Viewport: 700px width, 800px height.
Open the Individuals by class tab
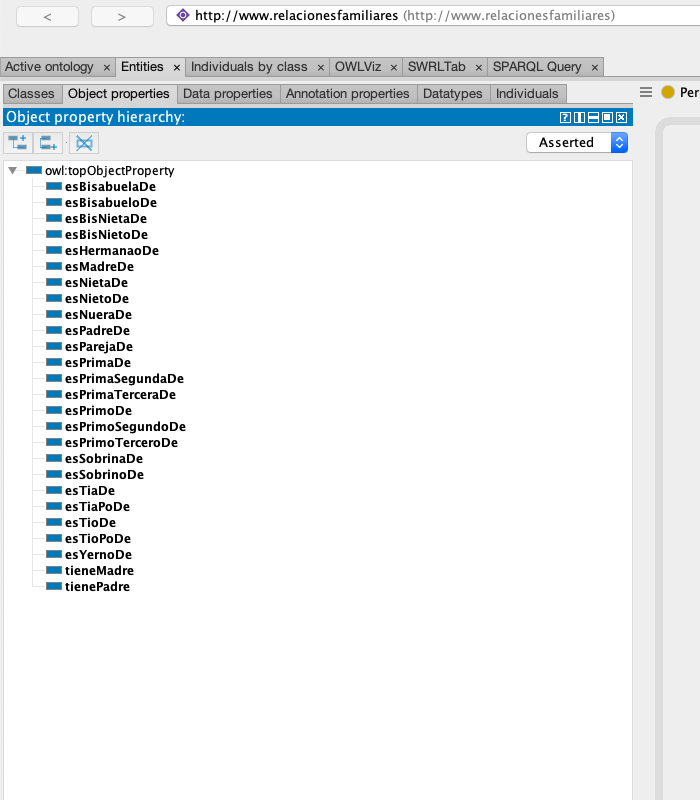point(249,67)
